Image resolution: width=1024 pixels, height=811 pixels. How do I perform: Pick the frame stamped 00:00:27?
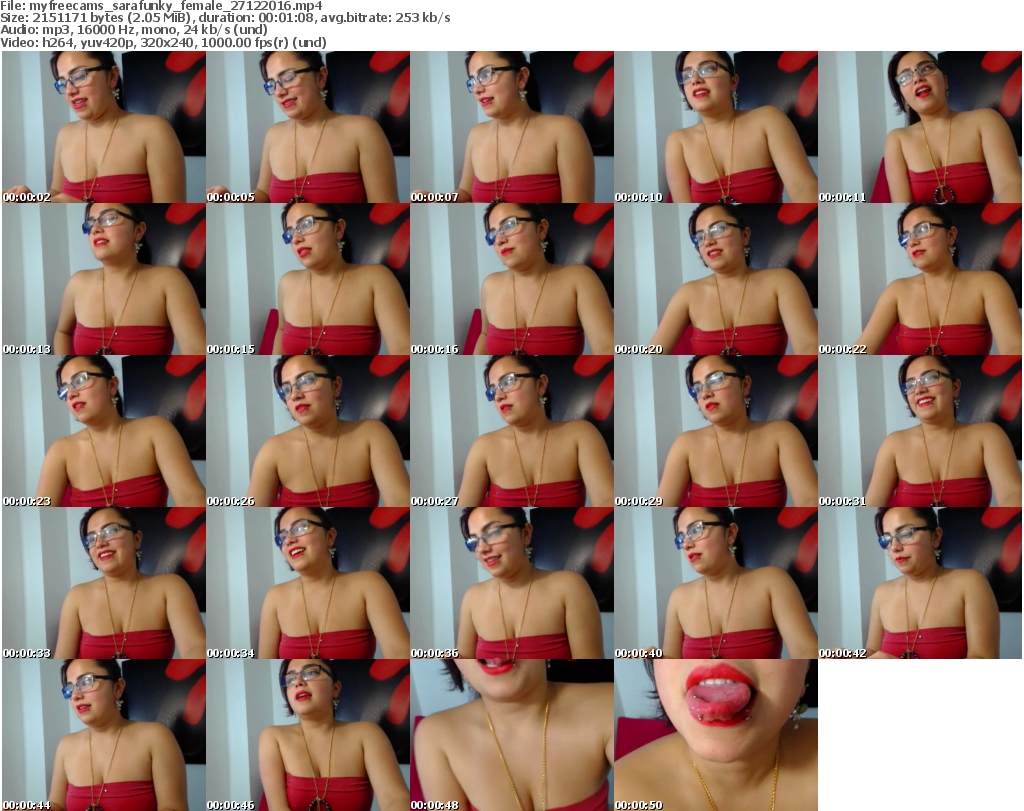[512, 432]
